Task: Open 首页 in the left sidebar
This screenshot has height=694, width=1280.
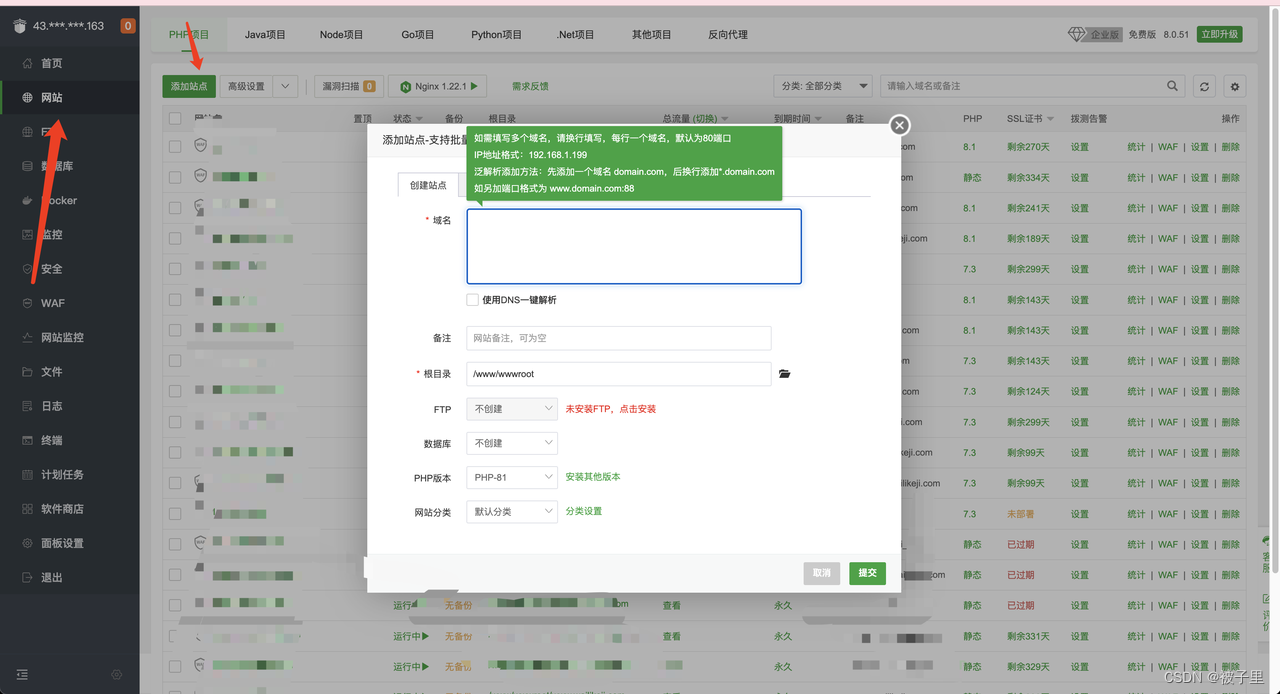Action: tap(51, 63)
